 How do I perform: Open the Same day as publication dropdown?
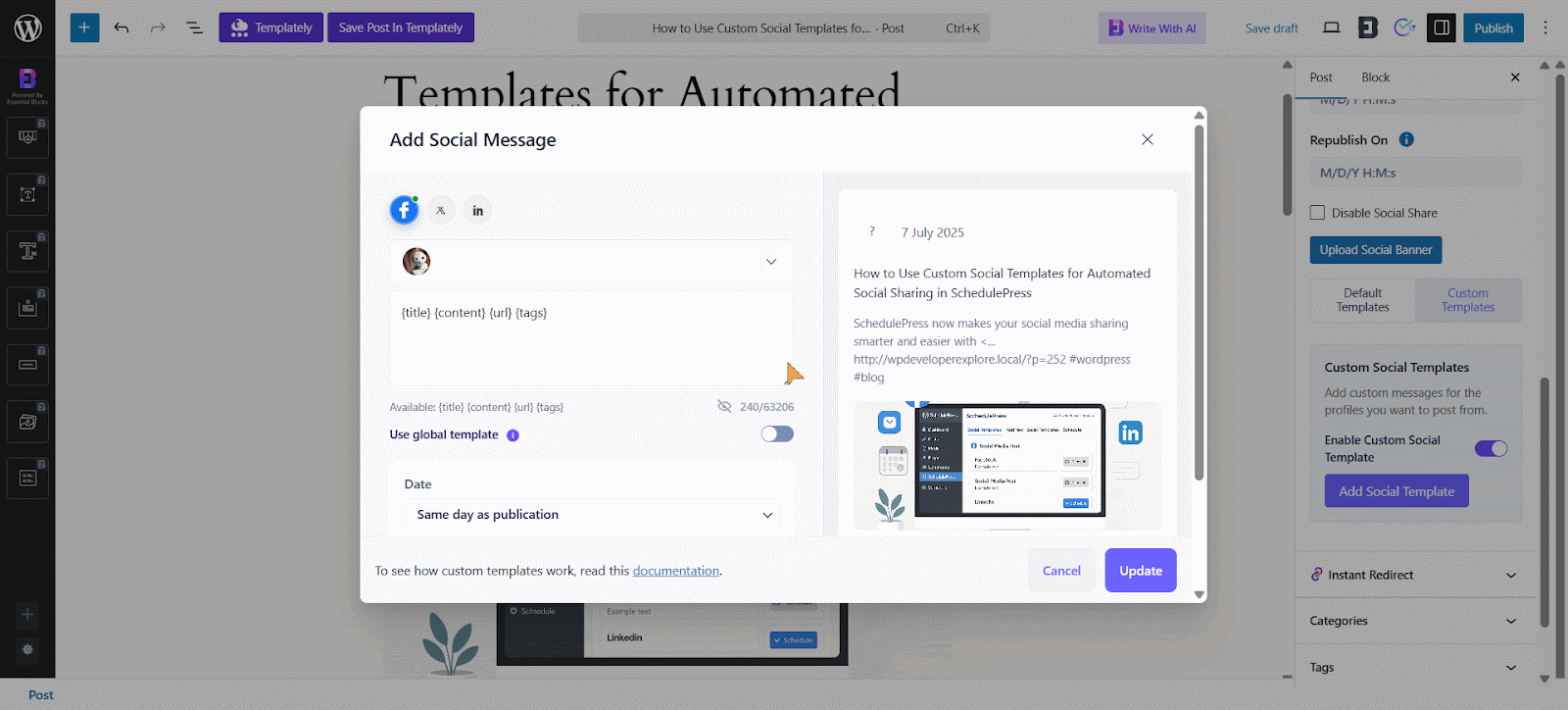click(592, 515)
